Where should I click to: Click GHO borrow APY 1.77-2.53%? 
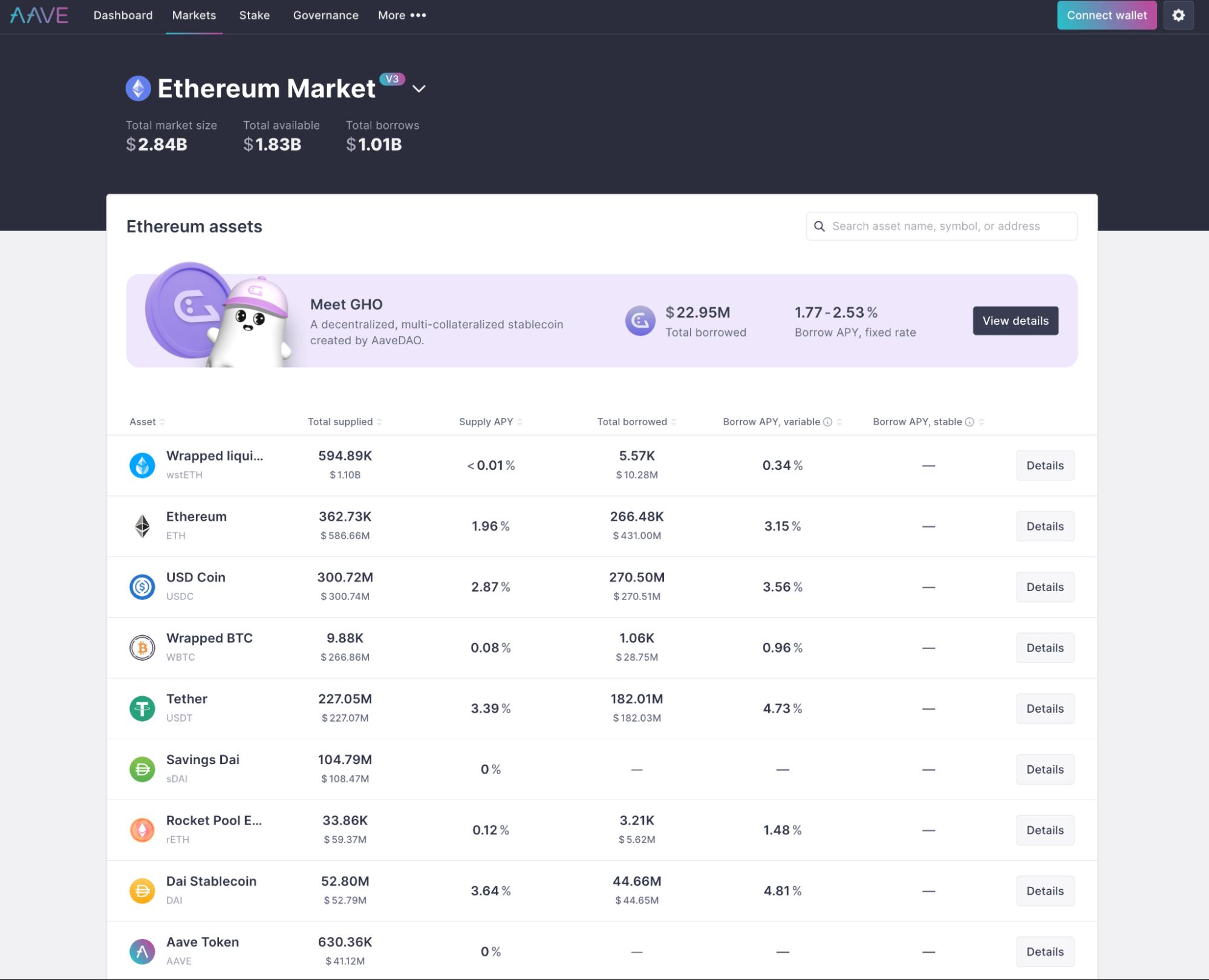[x=836, y=312]
